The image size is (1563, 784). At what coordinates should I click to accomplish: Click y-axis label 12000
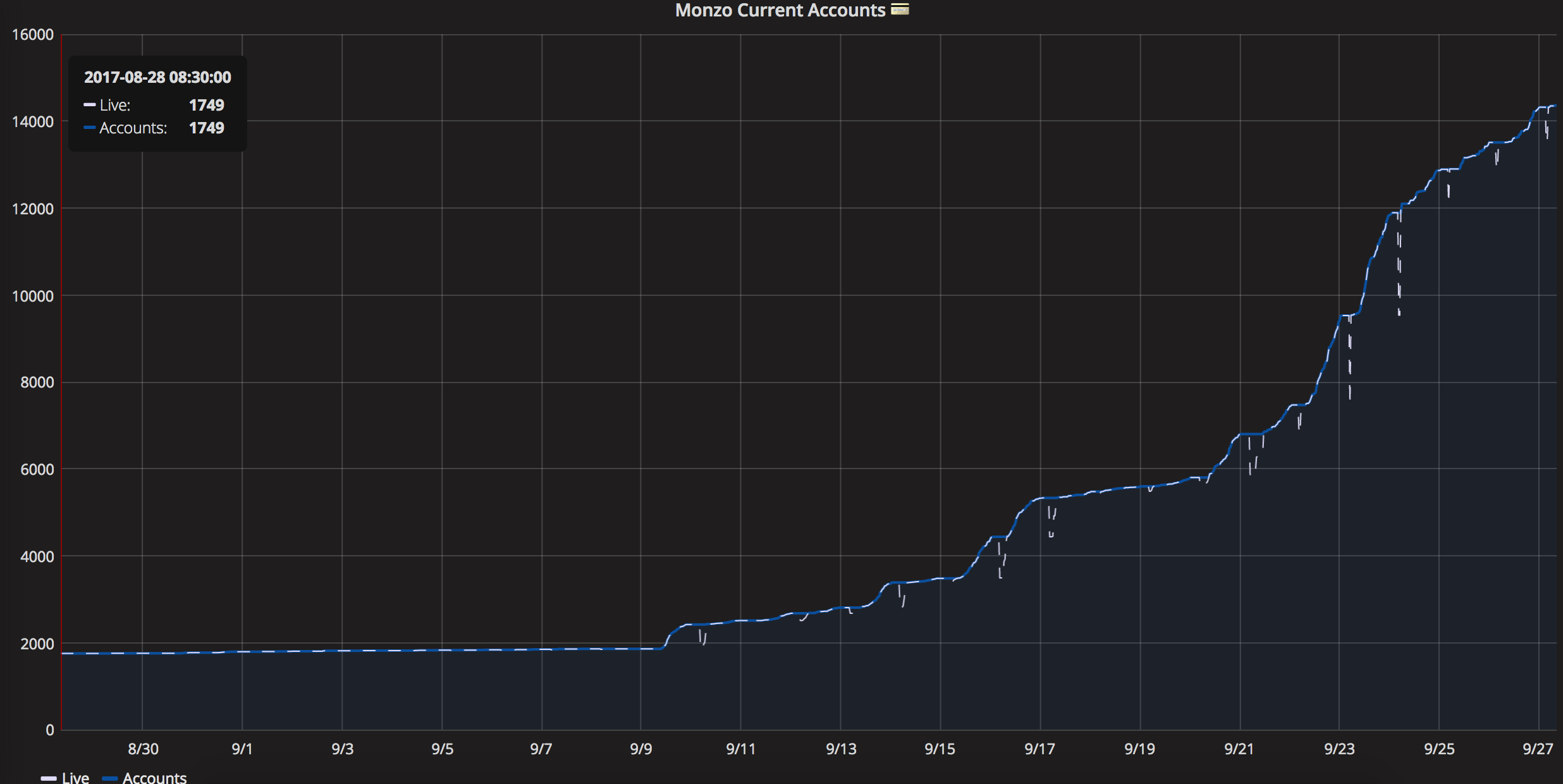pos(33,209)
